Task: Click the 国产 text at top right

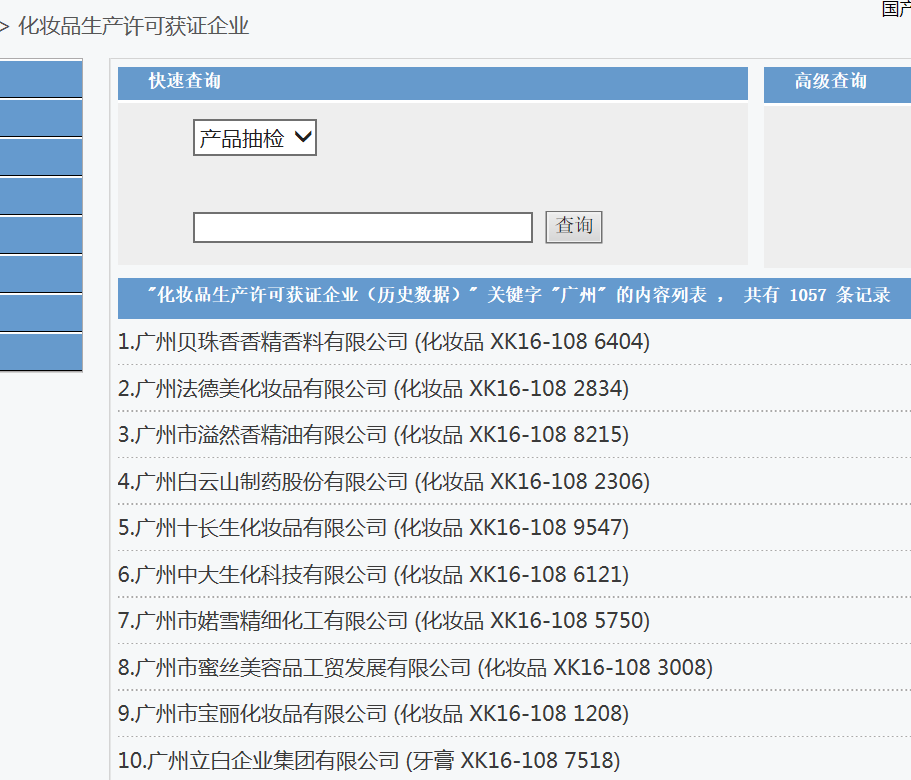Action: (895, 9)
